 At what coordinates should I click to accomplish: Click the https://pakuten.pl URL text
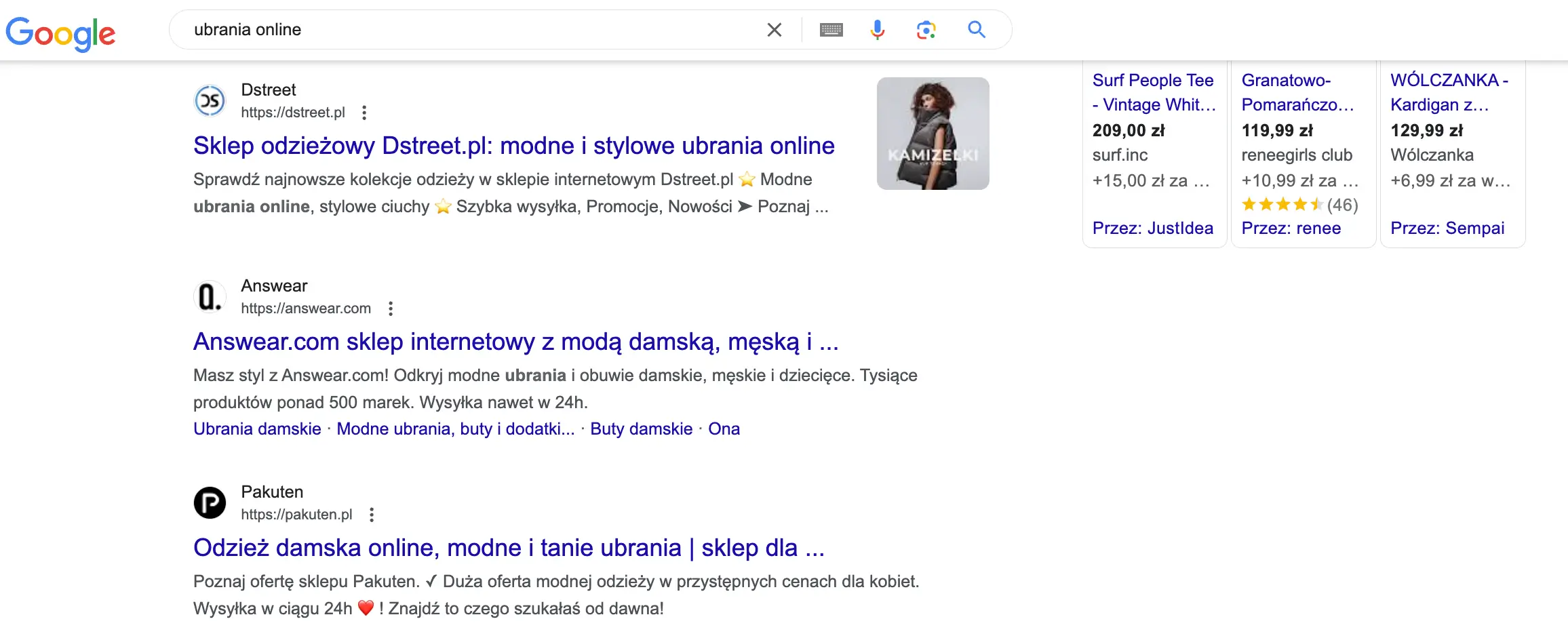point(296,515)
